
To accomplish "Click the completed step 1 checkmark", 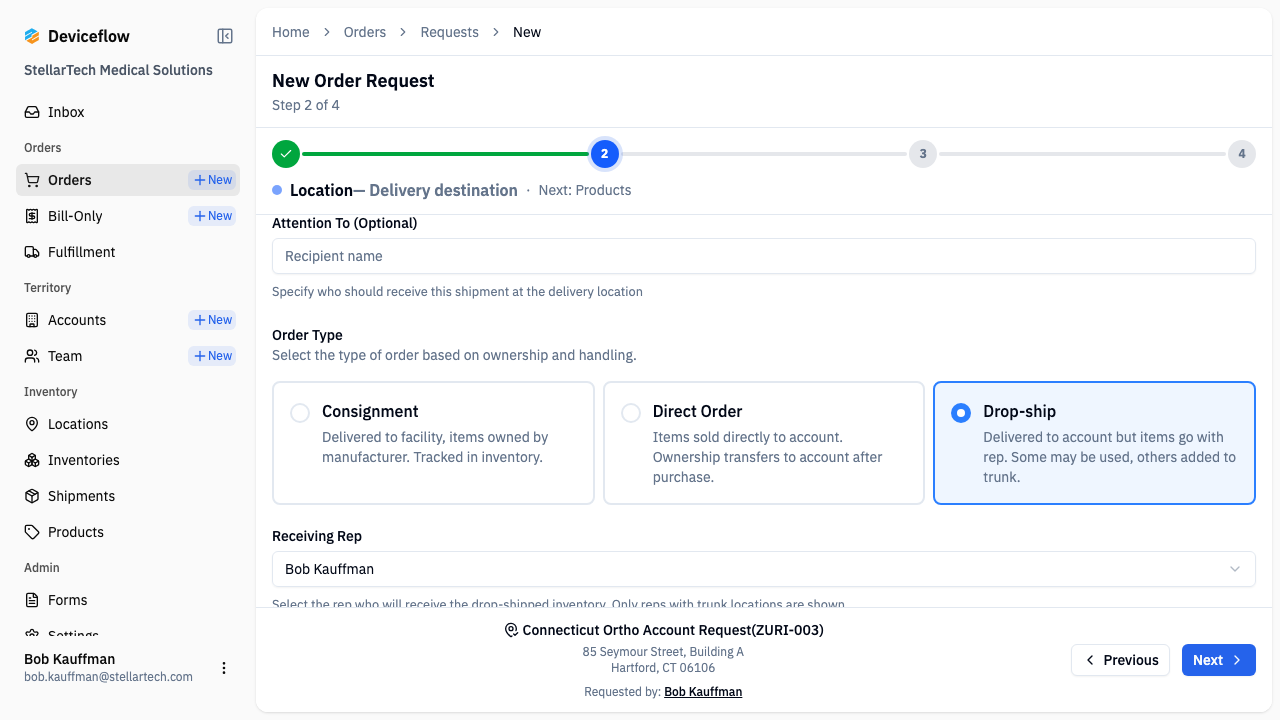I will click(x=286, y=154).
